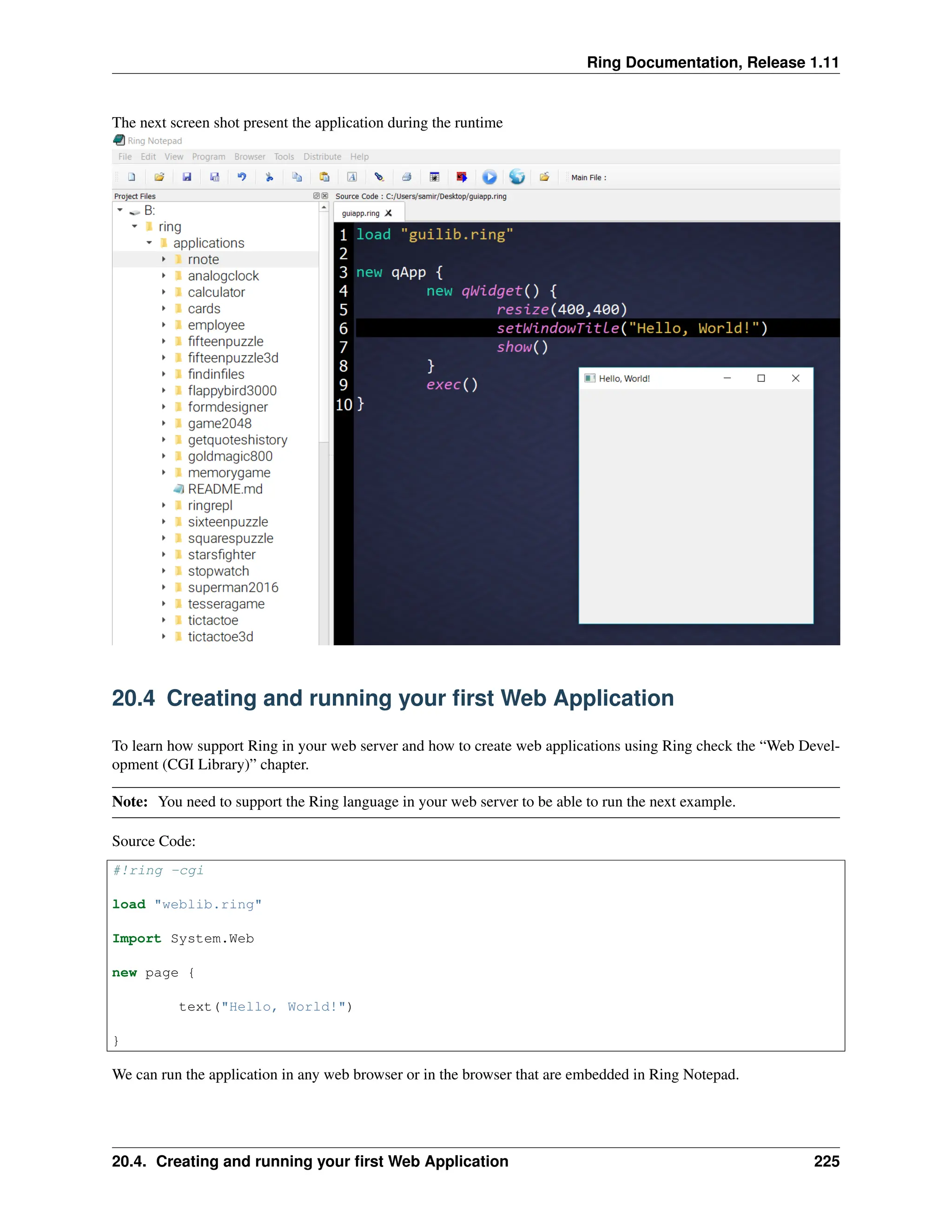This screenshot has height=1232, width=952.
Task: Click the Paste clipboard icon
Action: pyautogui.click(x=324, y=177)
